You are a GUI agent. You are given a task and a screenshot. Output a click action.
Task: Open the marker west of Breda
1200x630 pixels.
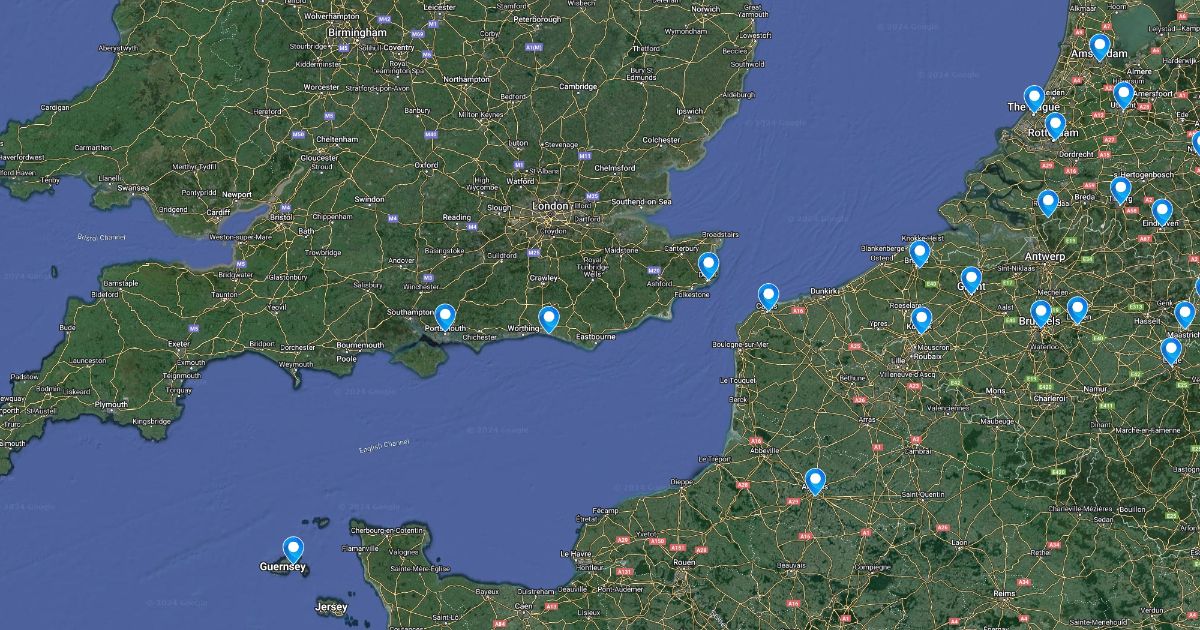[x=1048, y=203]
